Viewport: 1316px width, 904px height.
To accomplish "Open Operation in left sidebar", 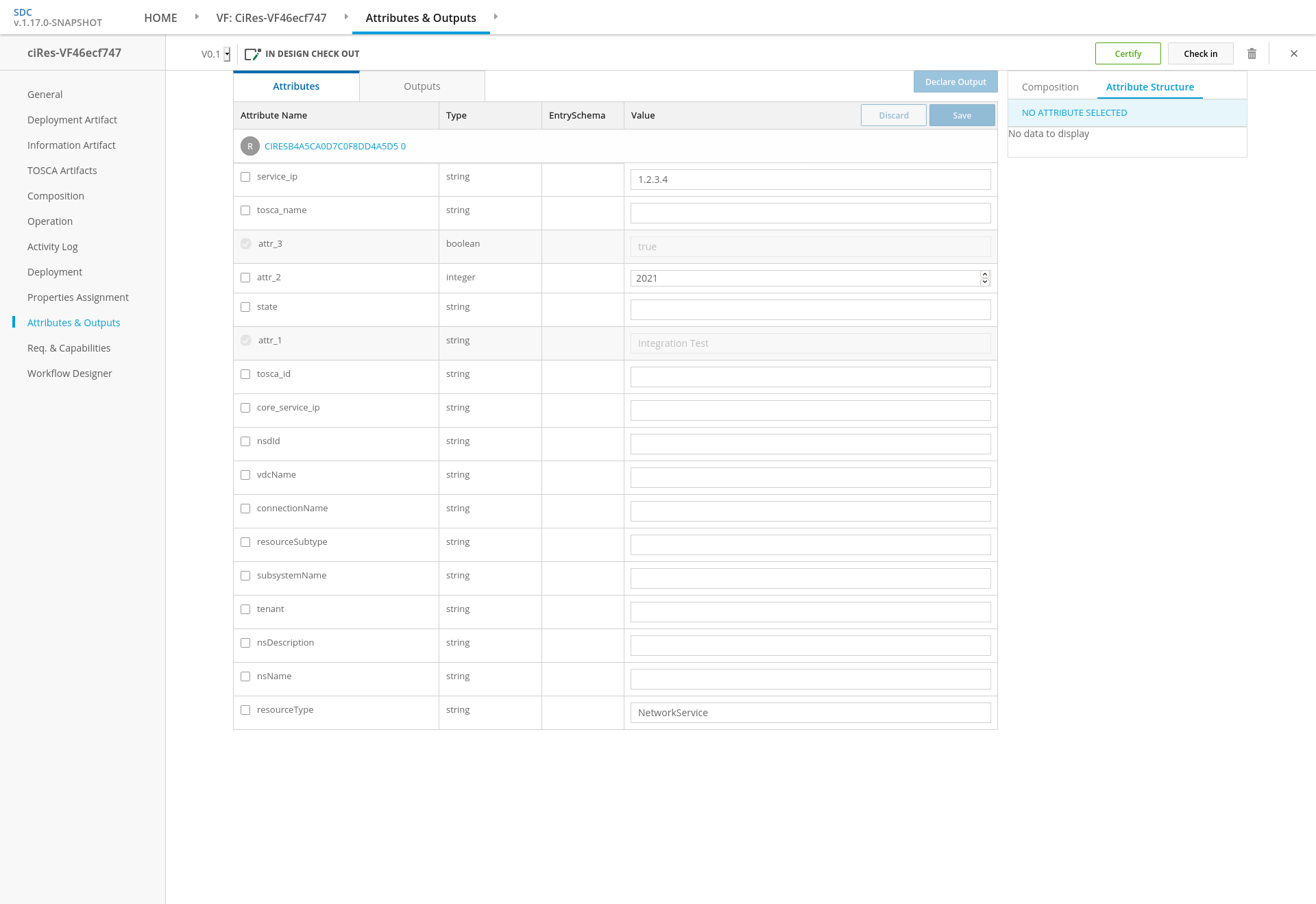I will [x=50, y=221].
